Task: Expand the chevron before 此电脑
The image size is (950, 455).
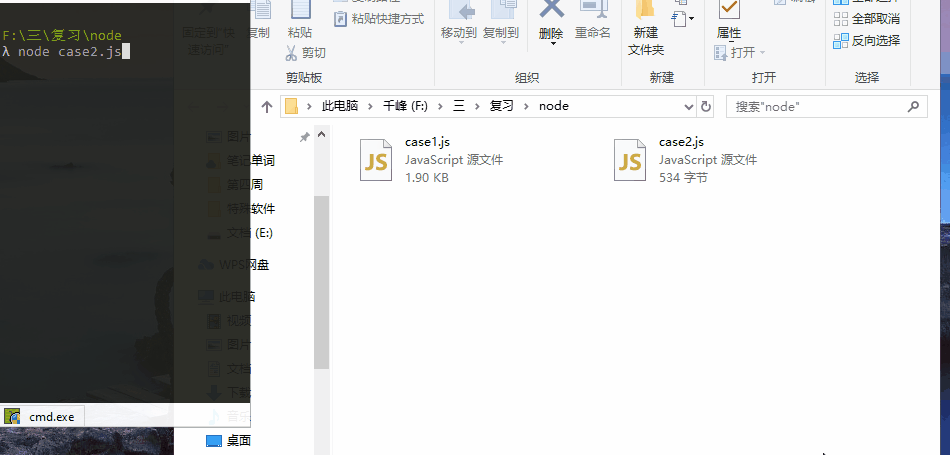Action: coord(309,106)
